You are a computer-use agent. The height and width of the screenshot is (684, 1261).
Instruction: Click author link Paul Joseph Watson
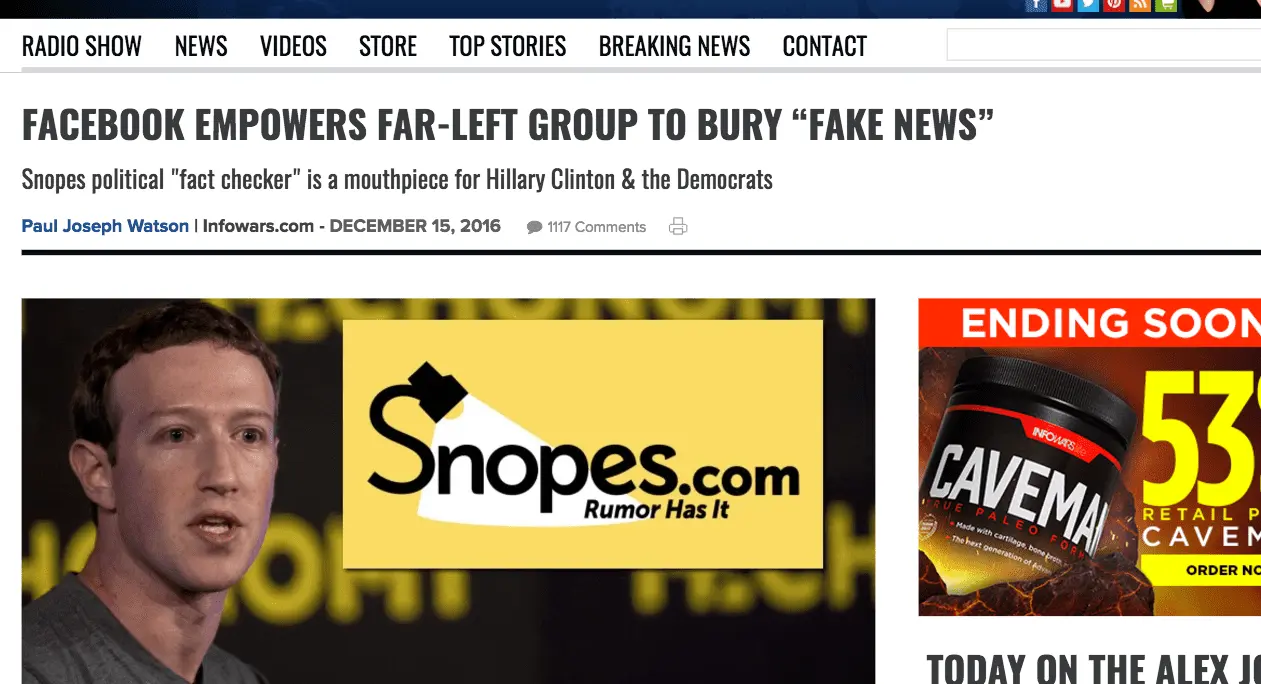pos(105,226)
